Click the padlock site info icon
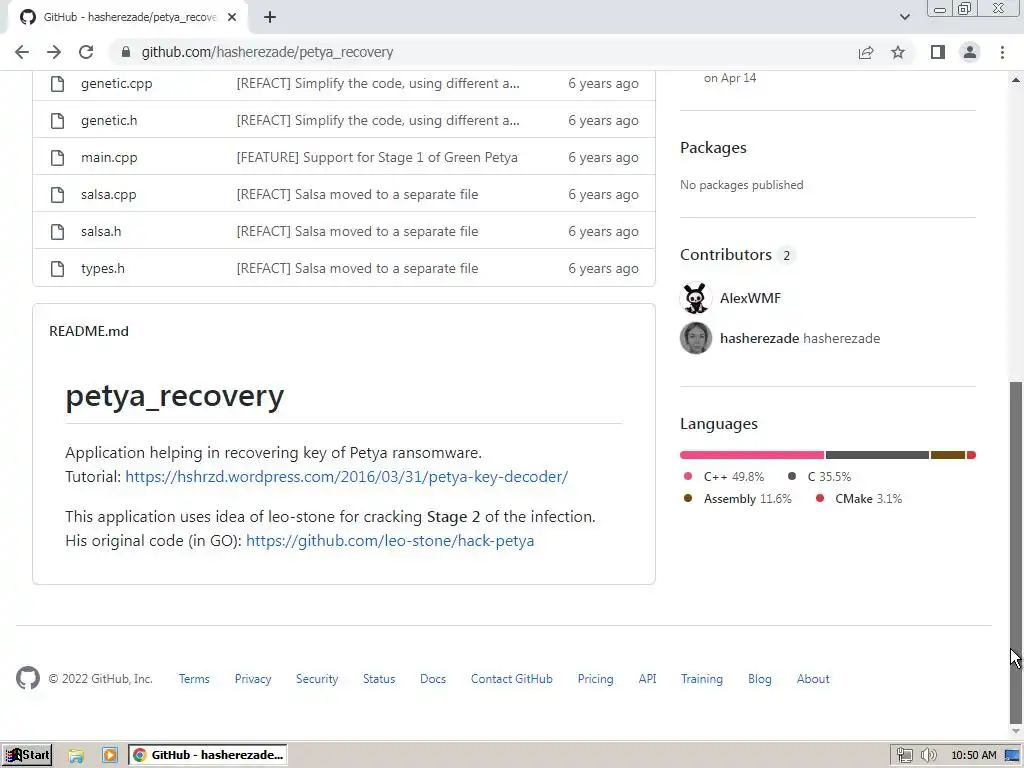This screenshot has height=768, width=1024. 126,52
